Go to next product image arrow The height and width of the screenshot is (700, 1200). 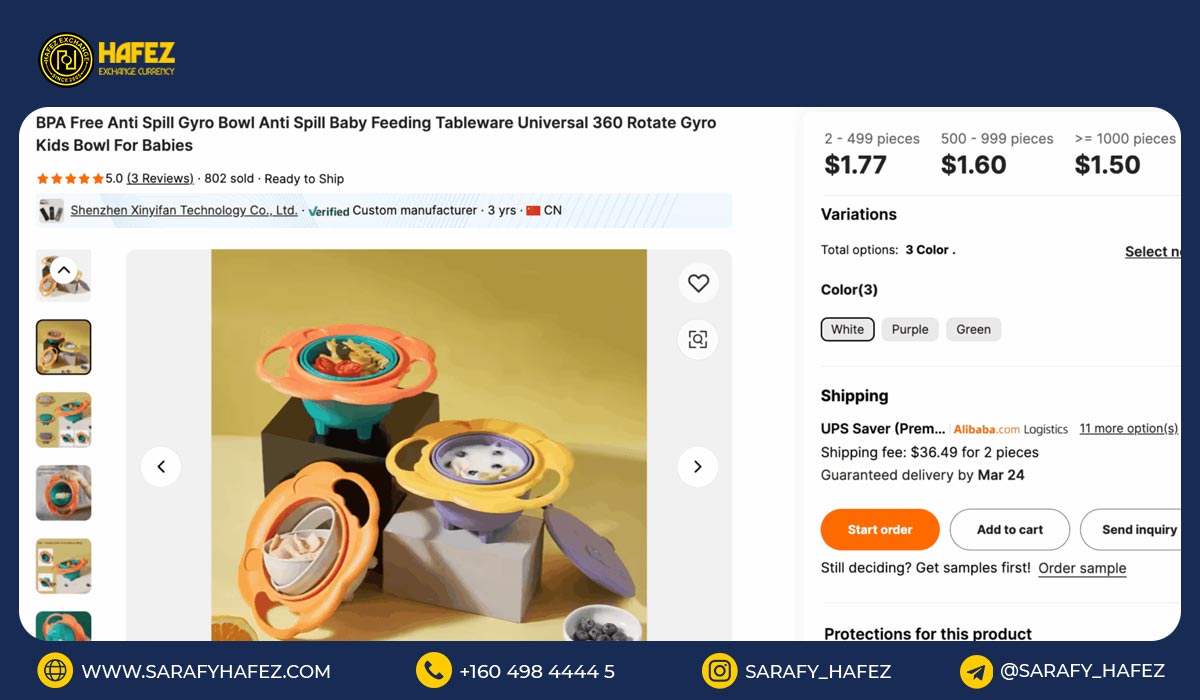(x=697, y=466)
